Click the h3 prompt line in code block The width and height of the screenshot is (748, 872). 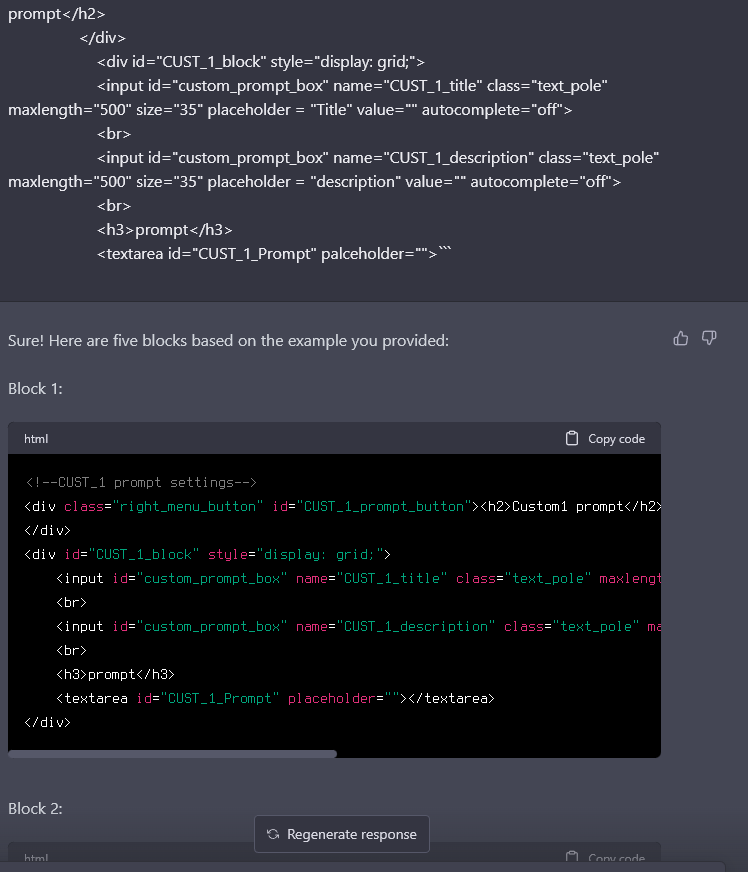[116, 674]
